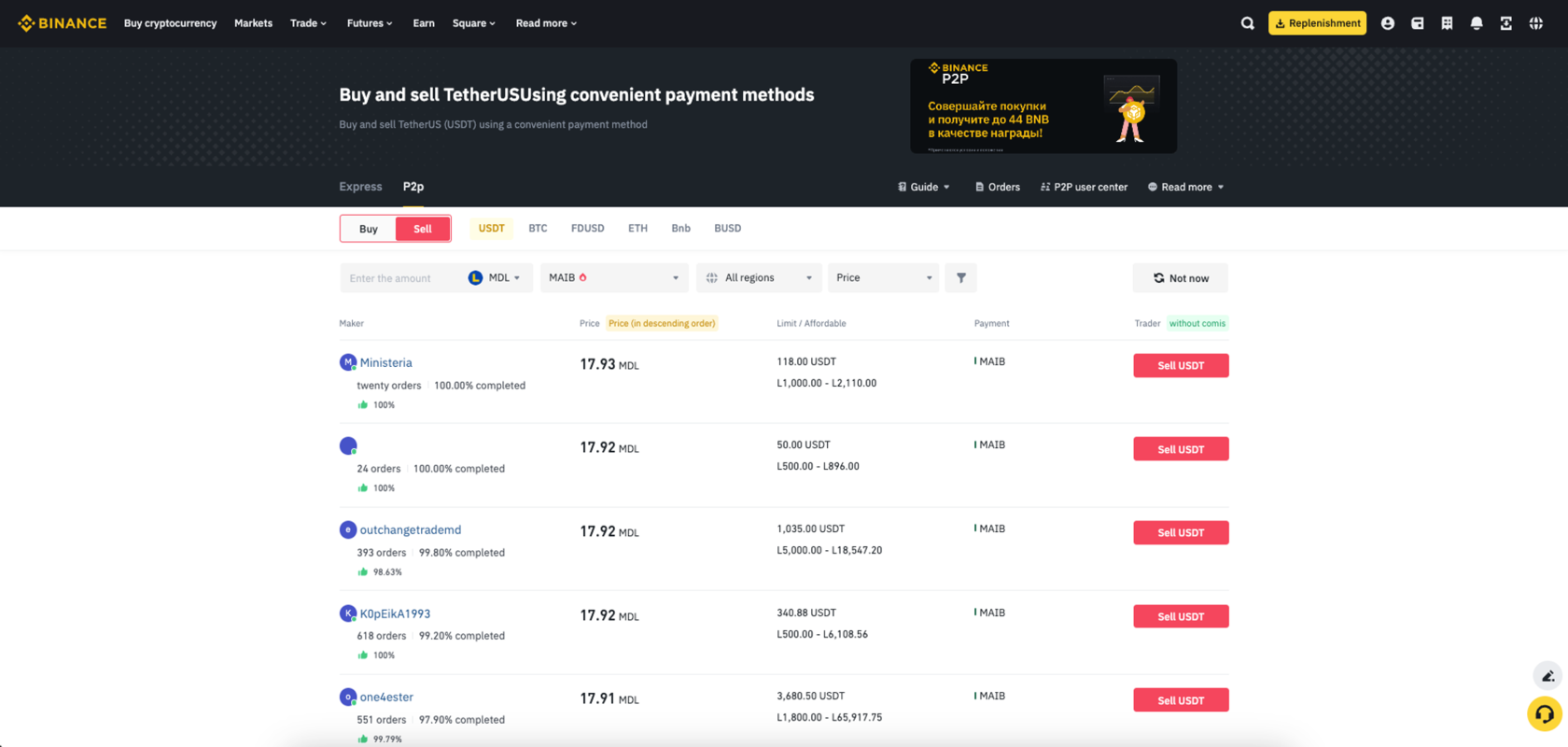Screen dimensions: 1568x747
Task: Open the QR download scan icon
Action: click(x=1506, y=23)
